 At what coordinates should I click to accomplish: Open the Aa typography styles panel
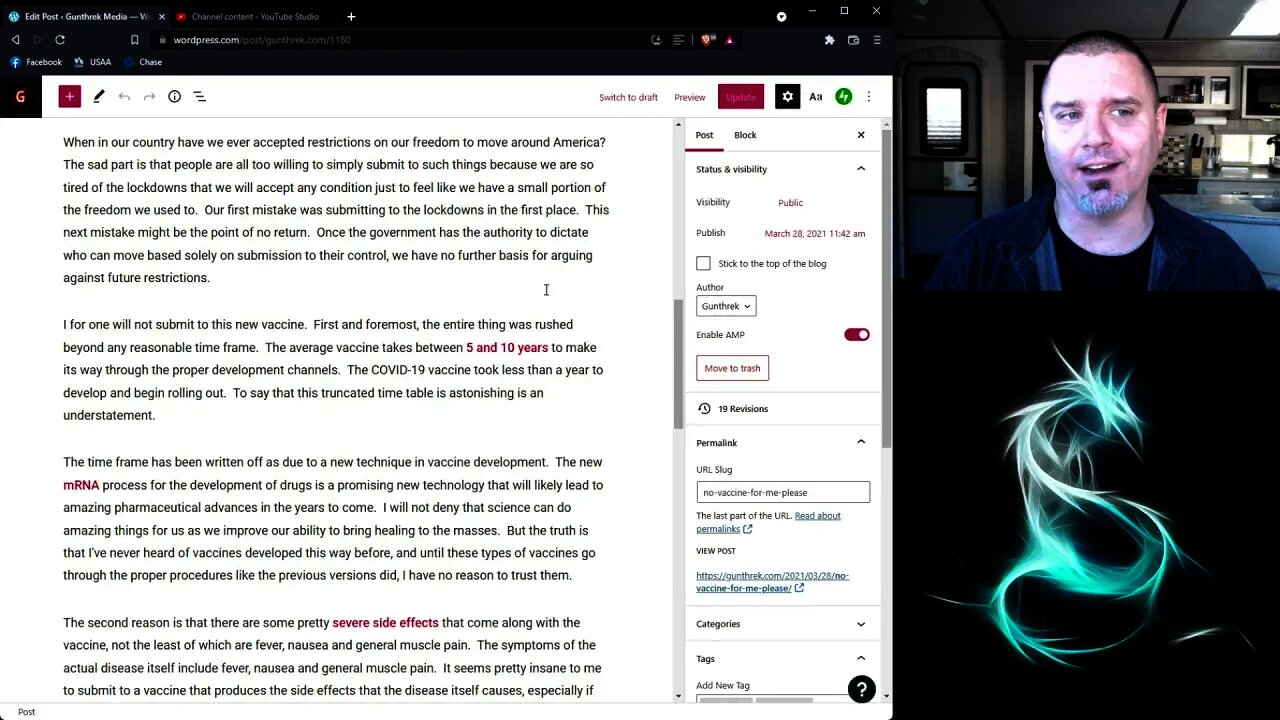click(816, 97)
